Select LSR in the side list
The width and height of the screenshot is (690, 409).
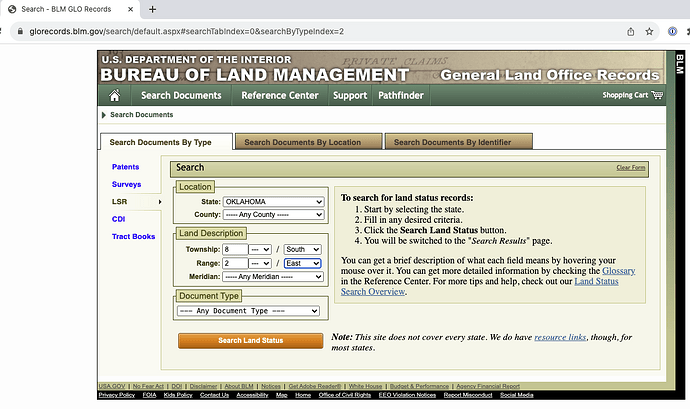[119, 202]
